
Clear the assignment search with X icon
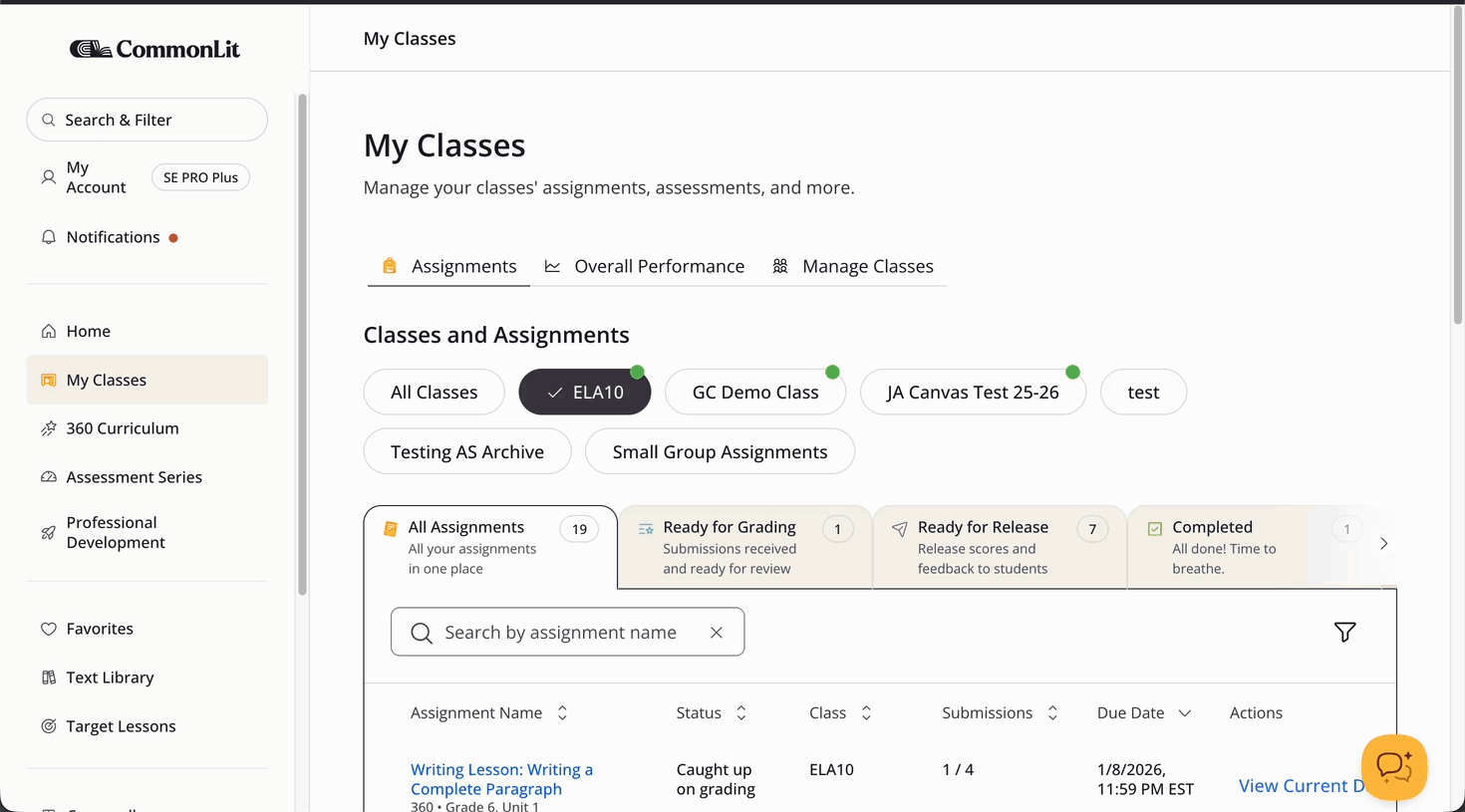click(x=716, y=633)
